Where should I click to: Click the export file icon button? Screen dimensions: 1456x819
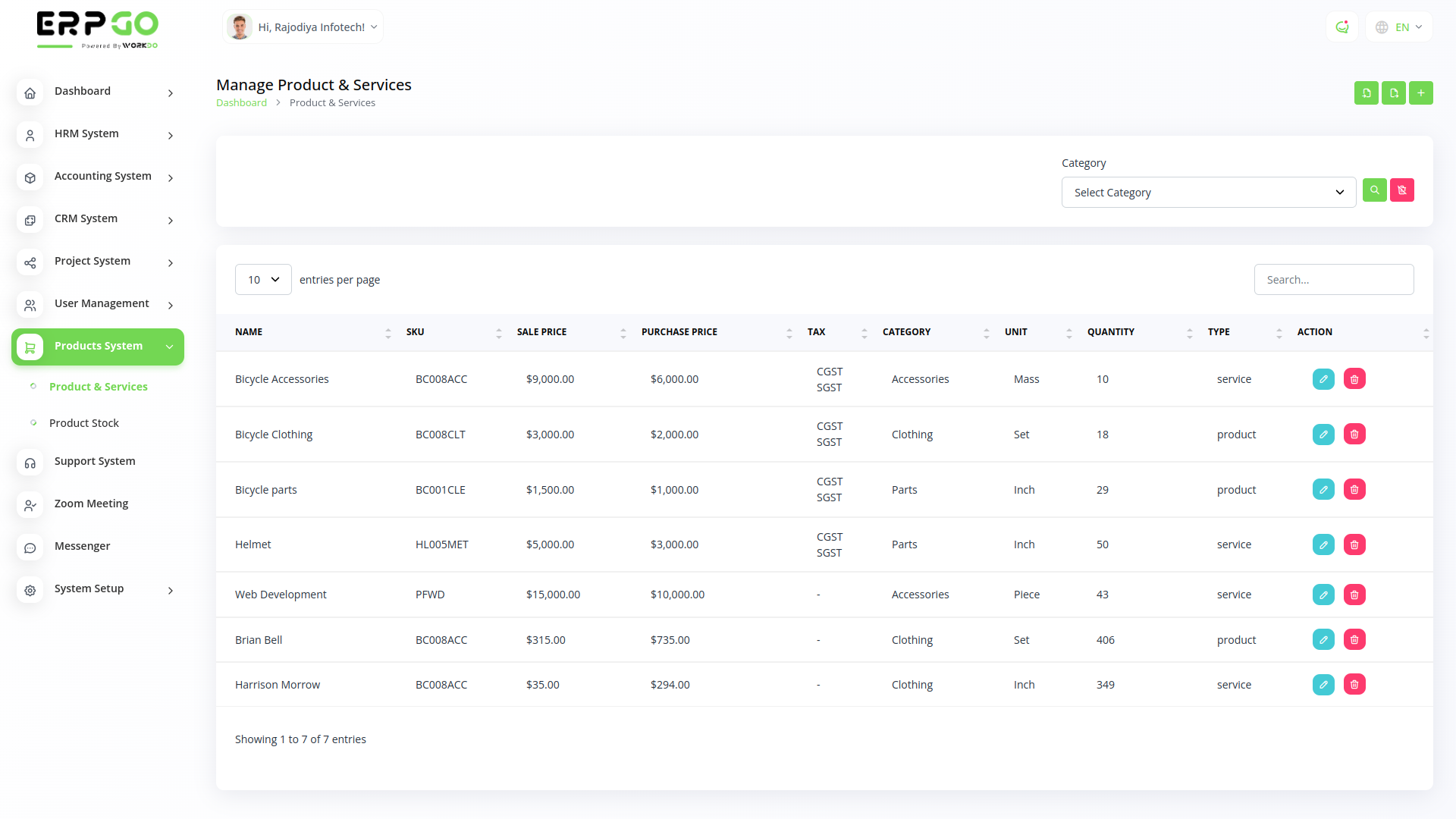click(1393, 93)
